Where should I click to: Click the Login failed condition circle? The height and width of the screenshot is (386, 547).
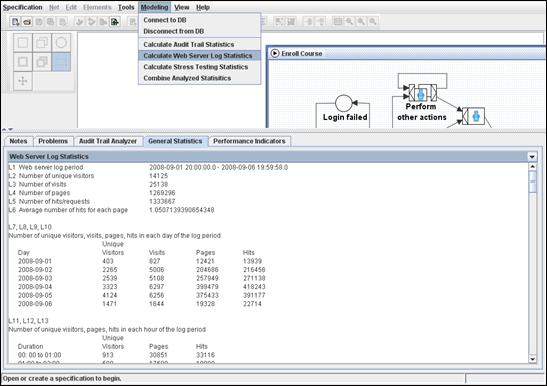tap(344, 103)
